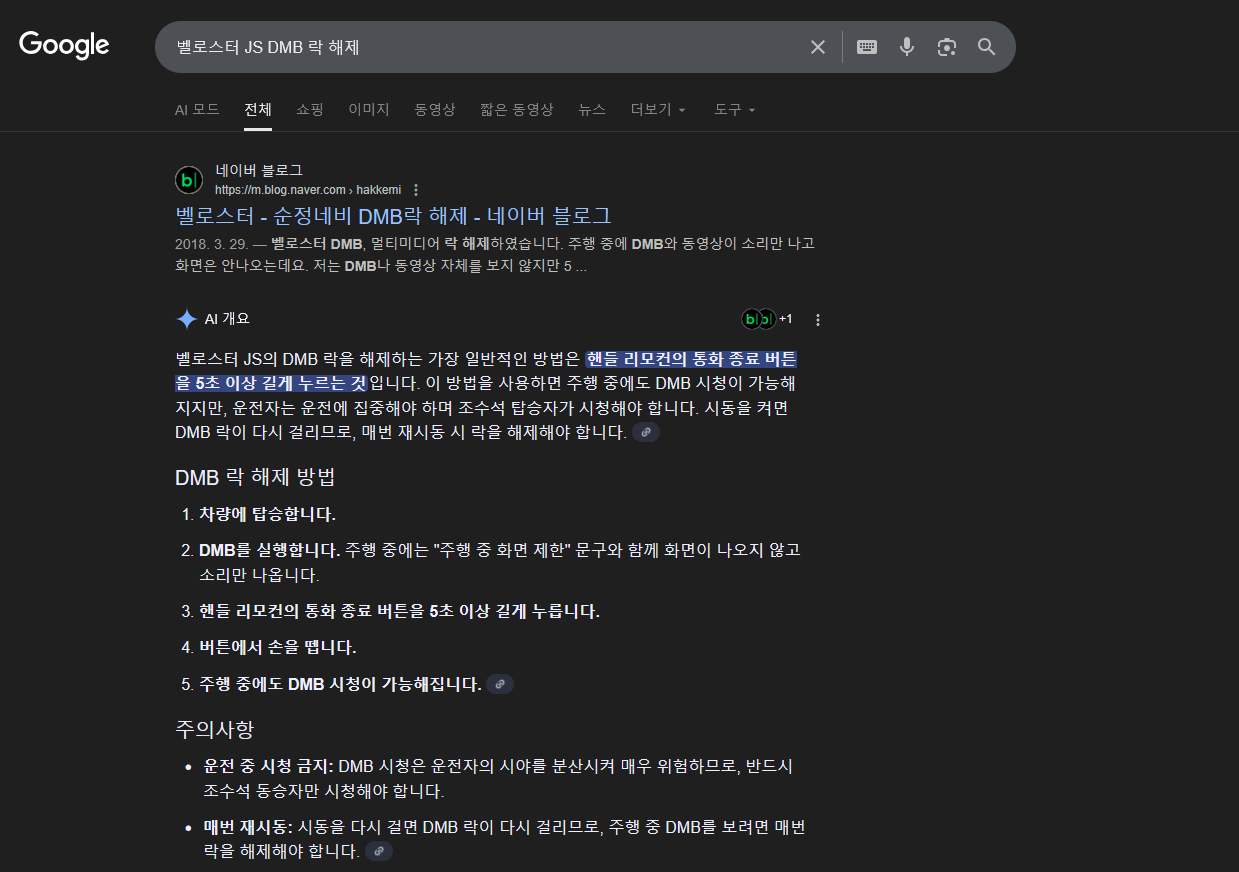The image size is (1239, 872).
Task: Open the source icons with +1 badge
Action: [767, 319]
